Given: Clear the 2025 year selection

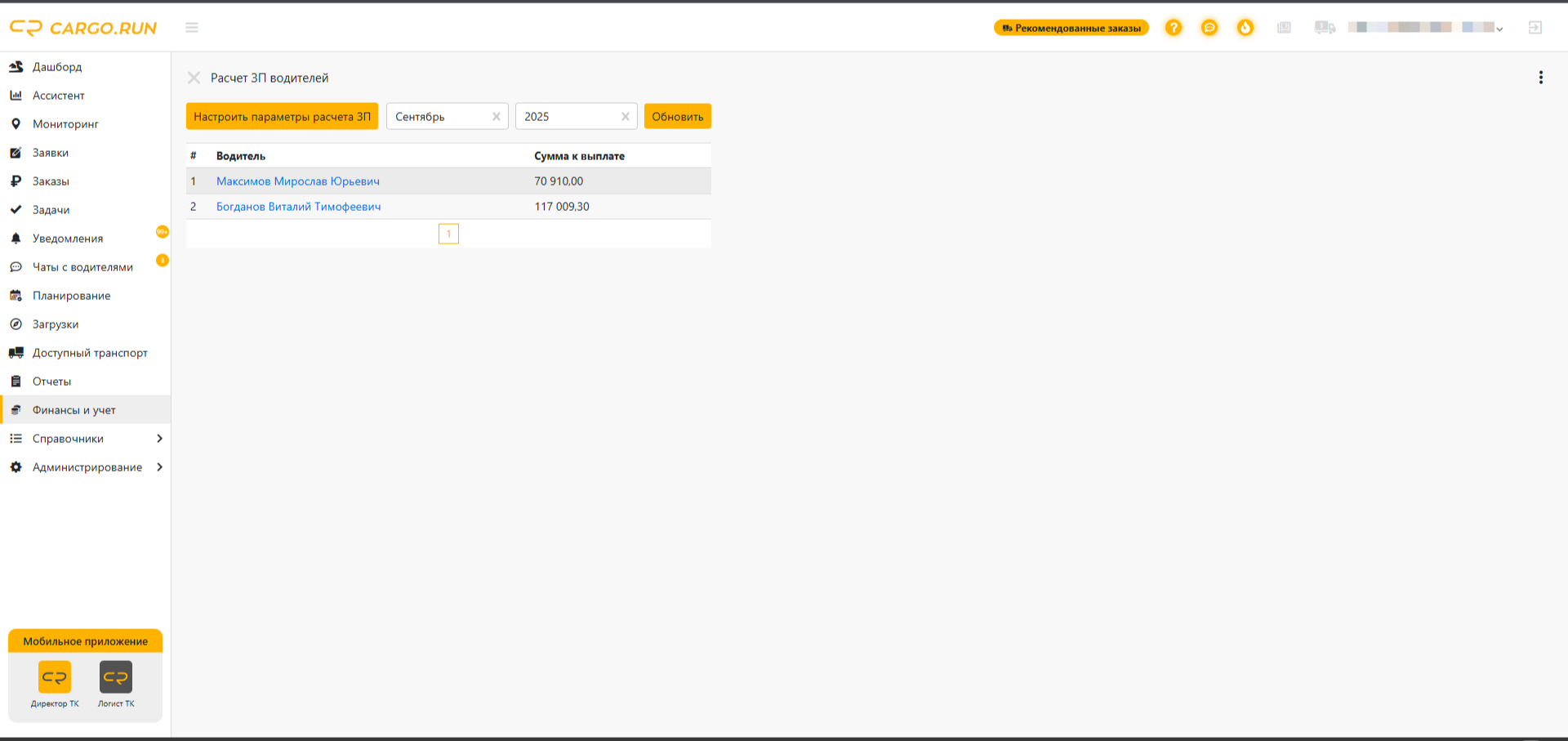Looking at the screenshot, I should pos(625,117).
